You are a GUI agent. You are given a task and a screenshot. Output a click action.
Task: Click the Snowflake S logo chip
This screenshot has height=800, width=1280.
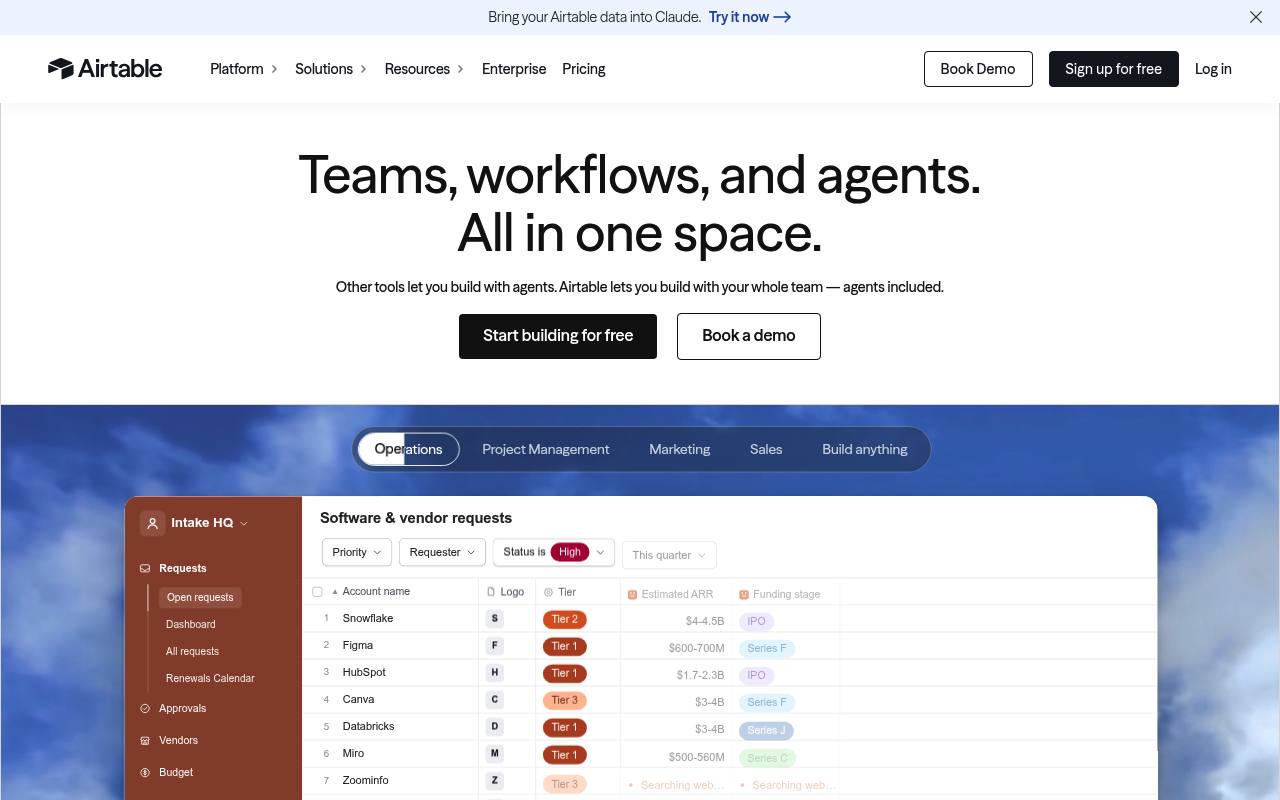tap(494, 619)
